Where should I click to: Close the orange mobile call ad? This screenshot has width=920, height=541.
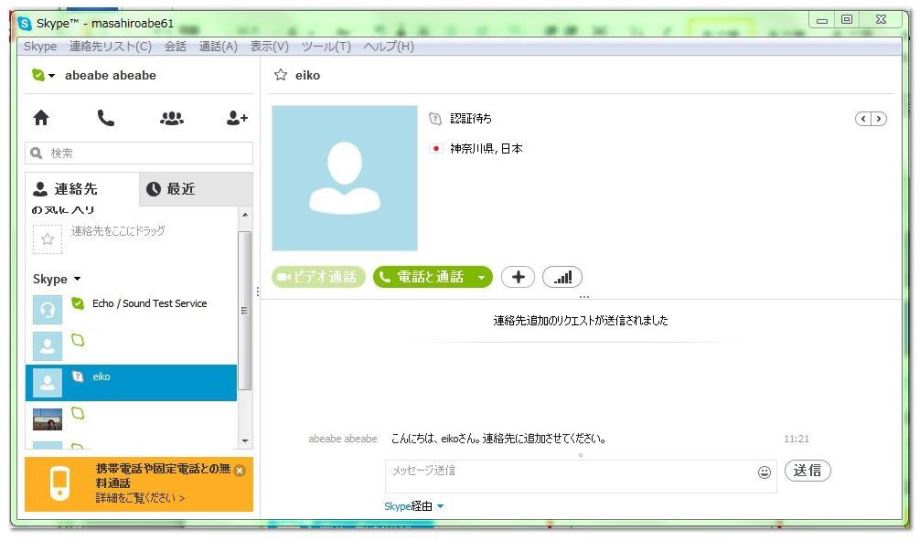point(239,470)
